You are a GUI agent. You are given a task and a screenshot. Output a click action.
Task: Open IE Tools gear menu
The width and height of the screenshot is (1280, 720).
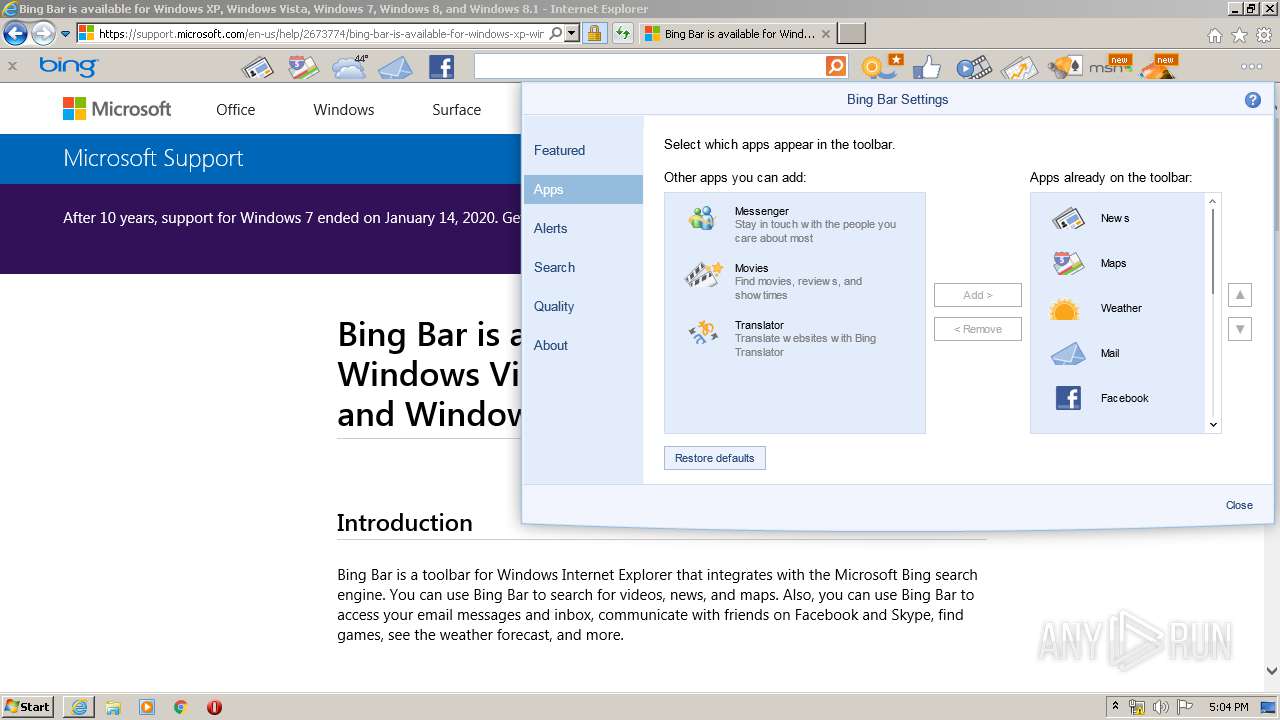click(1264, 35)
